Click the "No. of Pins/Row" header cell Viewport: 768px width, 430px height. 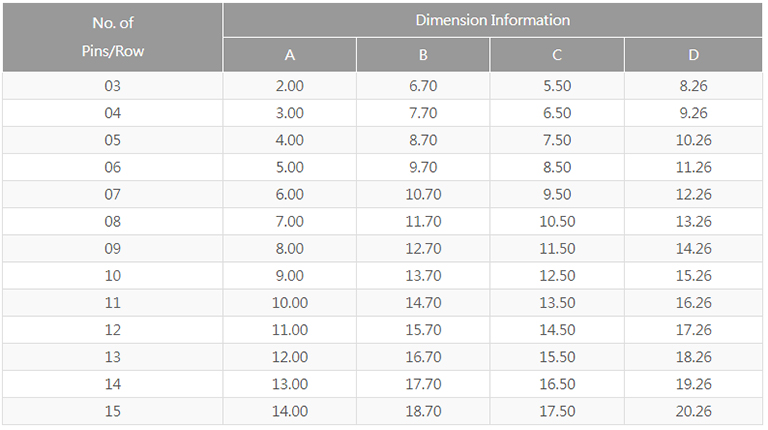112,37
